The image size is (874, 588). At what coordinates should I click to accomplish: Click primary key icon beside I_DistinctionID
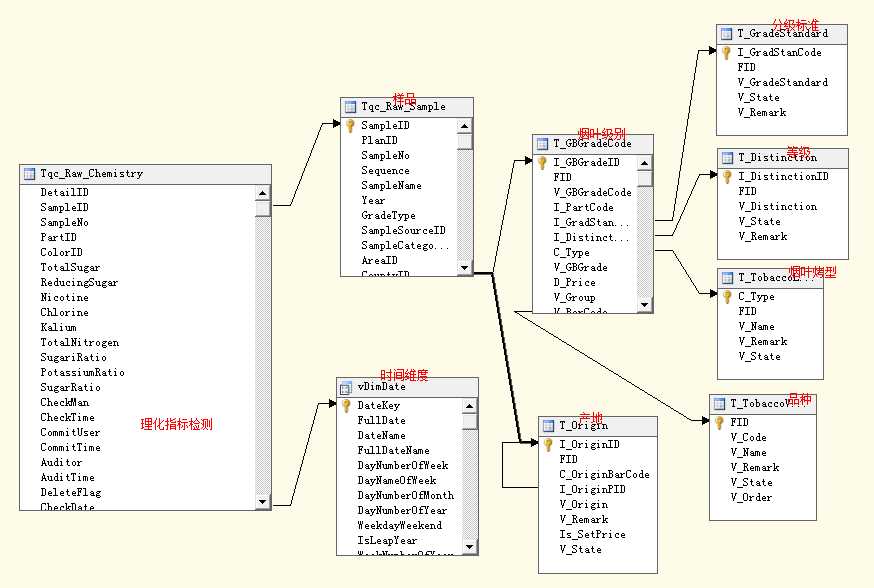point(727,177)
